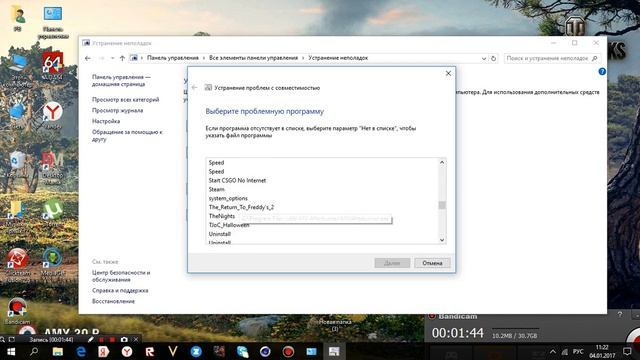Open the Настройка sidebar link
This screenshot has height=360, width=640.
coord(106,121)
